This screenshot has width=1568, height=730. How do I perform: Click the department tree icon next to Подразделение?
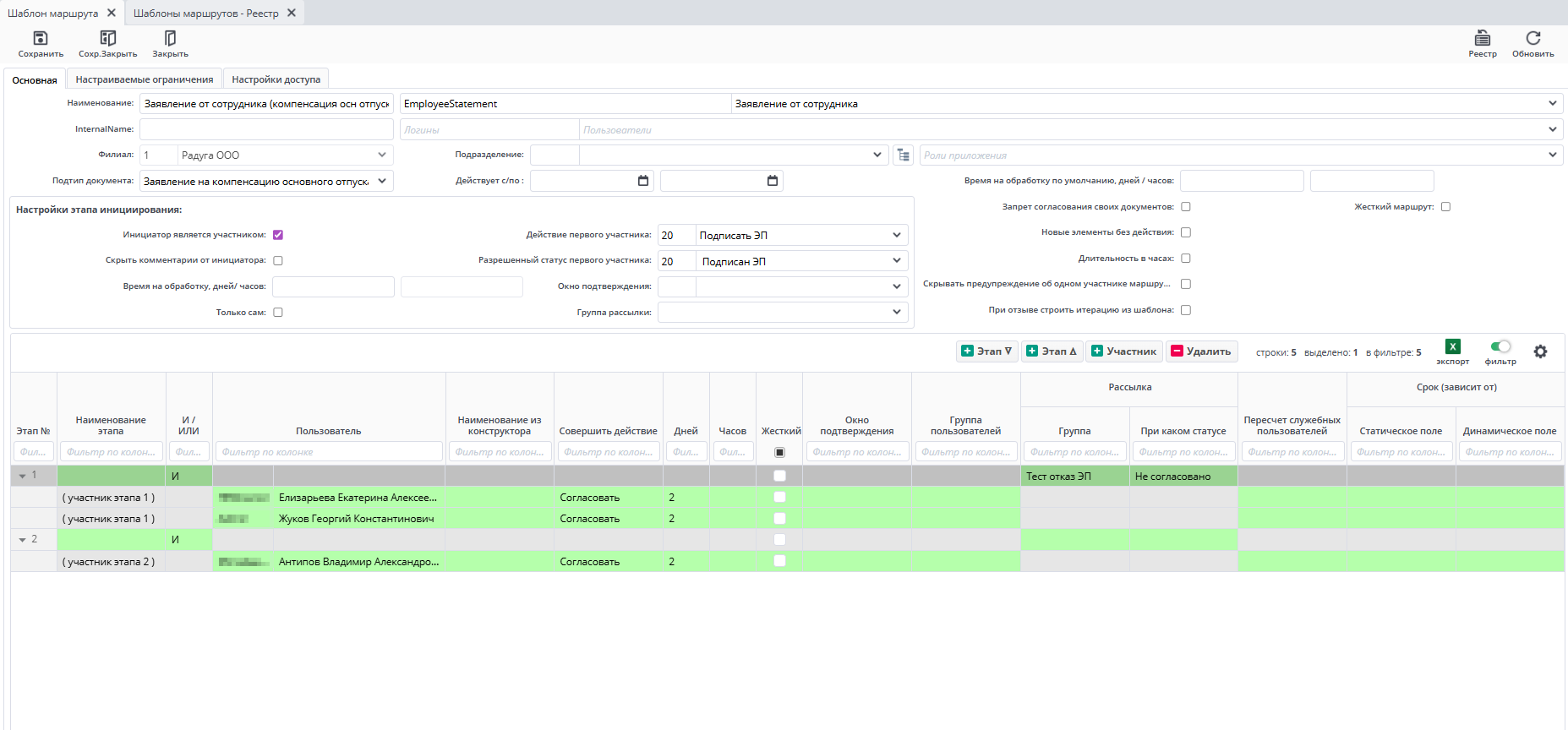pos(904,155)
